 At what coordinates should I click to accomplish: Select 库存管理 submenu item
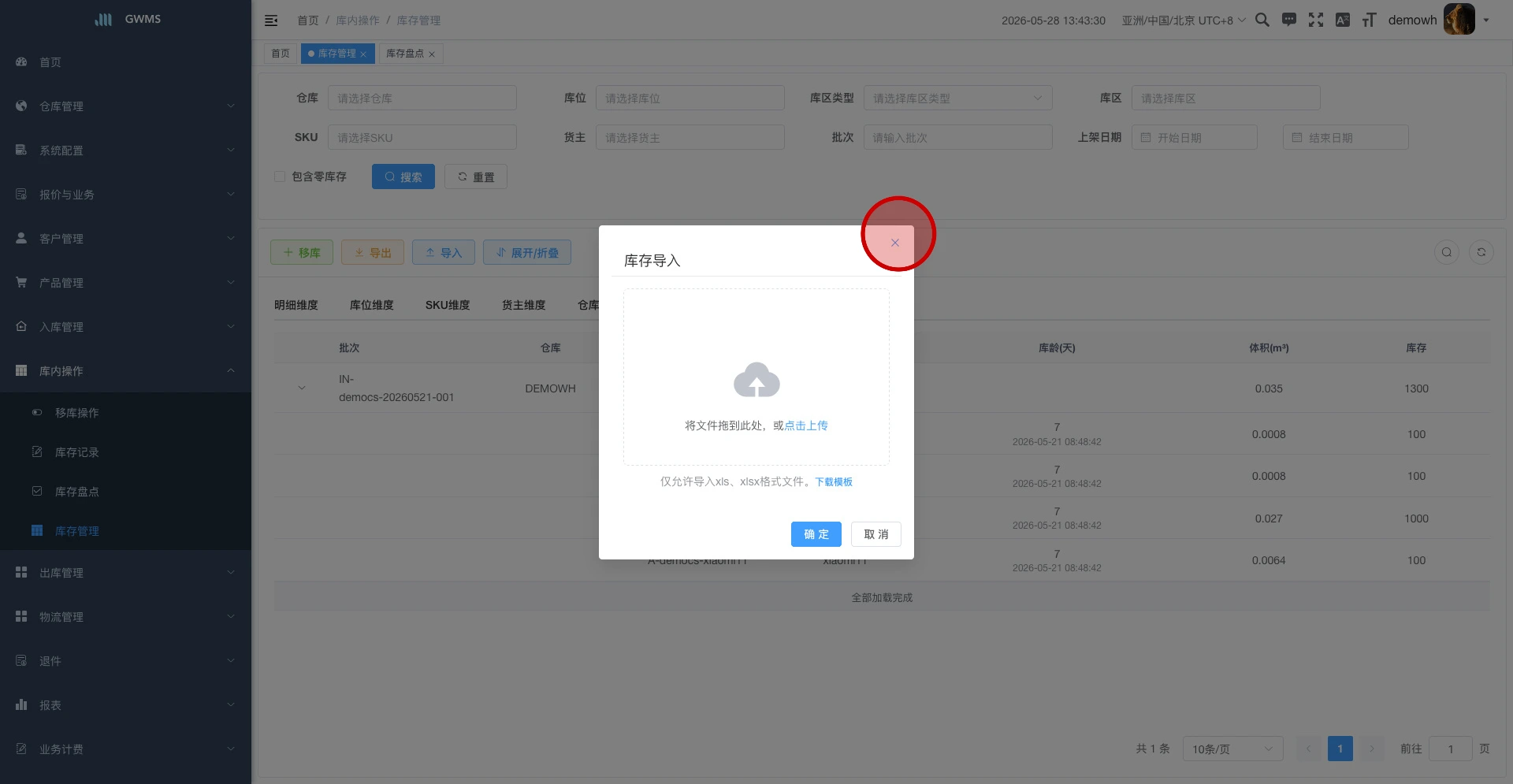pyautogui.click(x=126, y=530)
